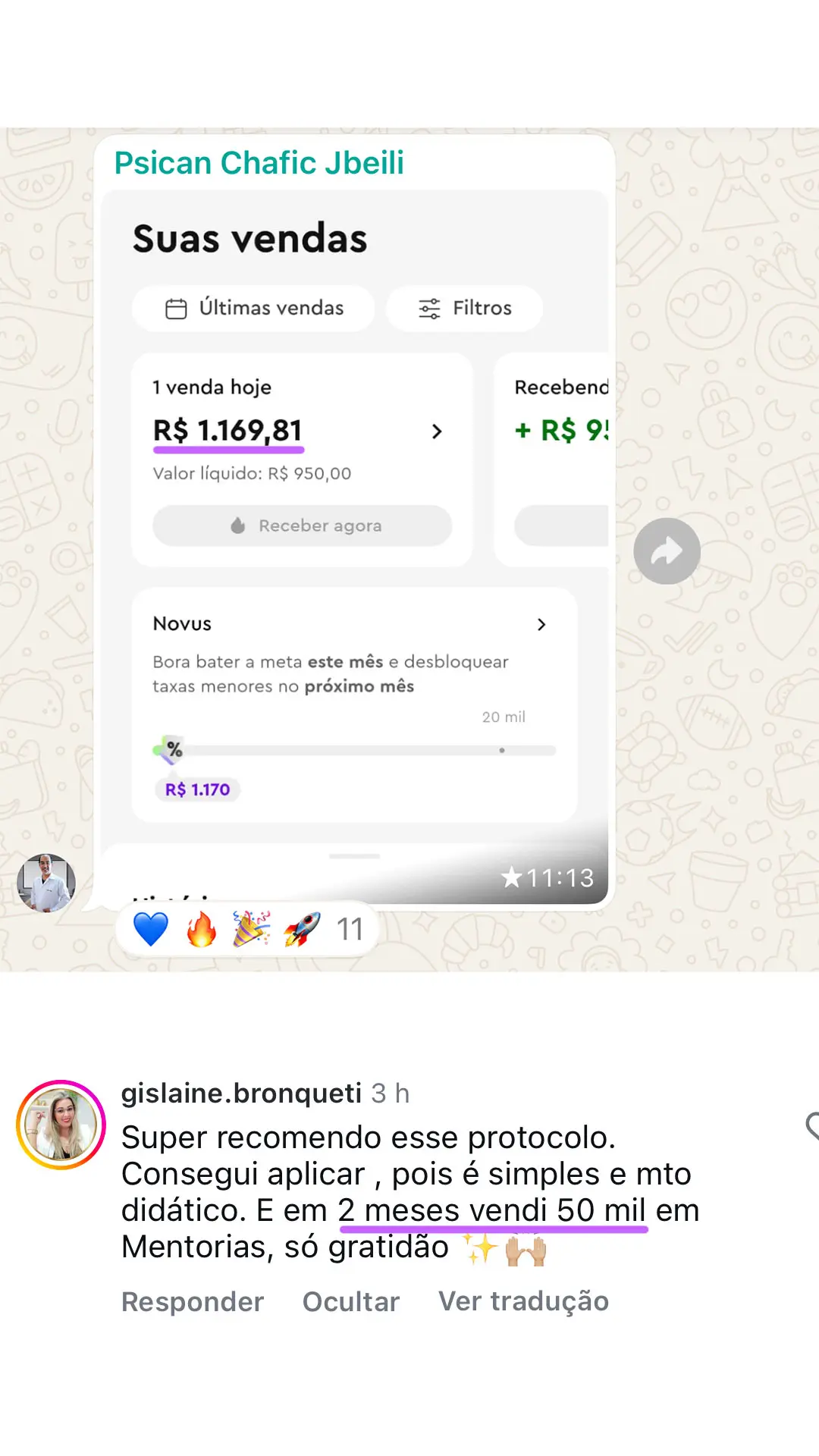819x1456 pixels.
Task: Open the sender's small profile photo
Action: [x=46, y=883]
